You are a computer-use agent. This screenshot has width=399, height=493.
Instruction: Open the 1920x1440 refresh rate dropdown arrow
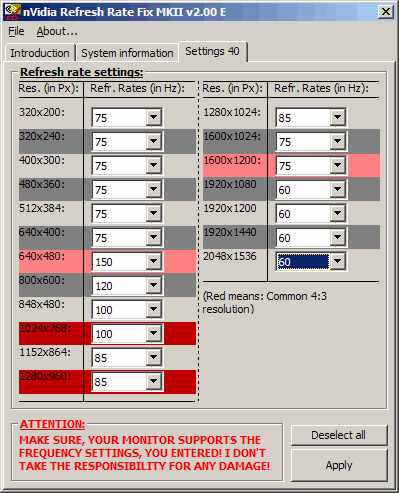[338, 237]
